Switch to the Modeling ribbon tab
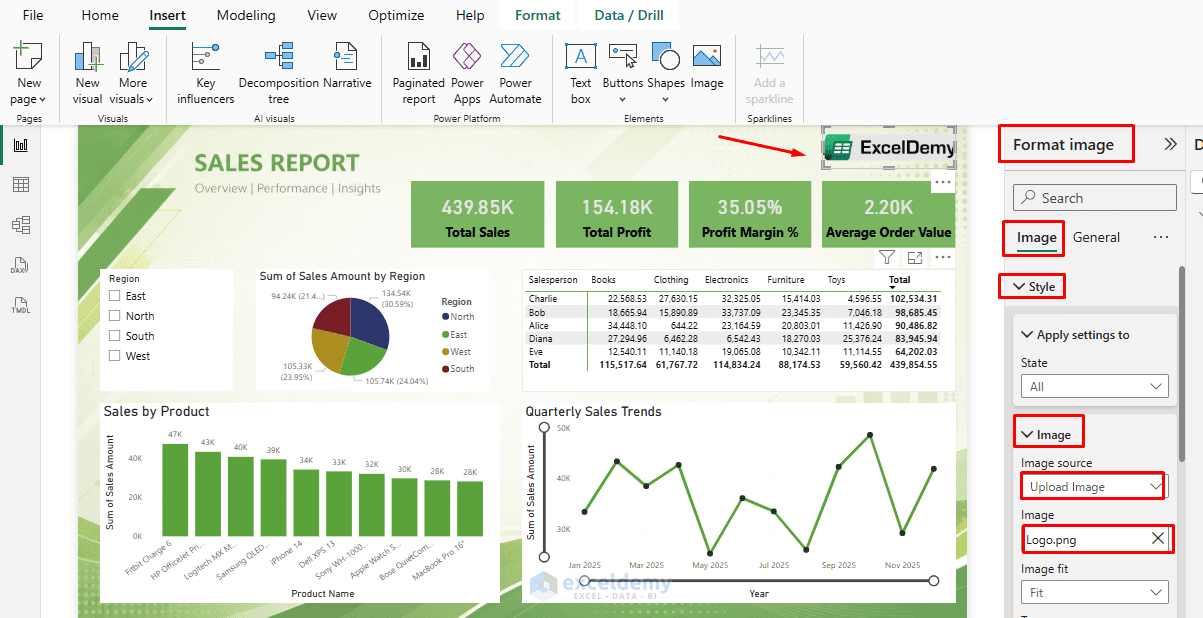 (246, 15)
